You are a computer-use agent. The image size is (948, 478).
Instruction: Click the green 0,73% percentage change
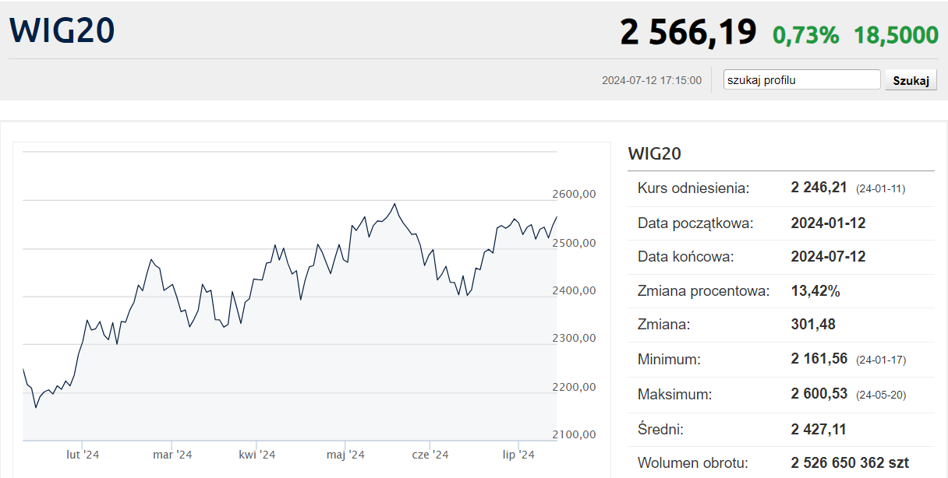tap(805, 35)
